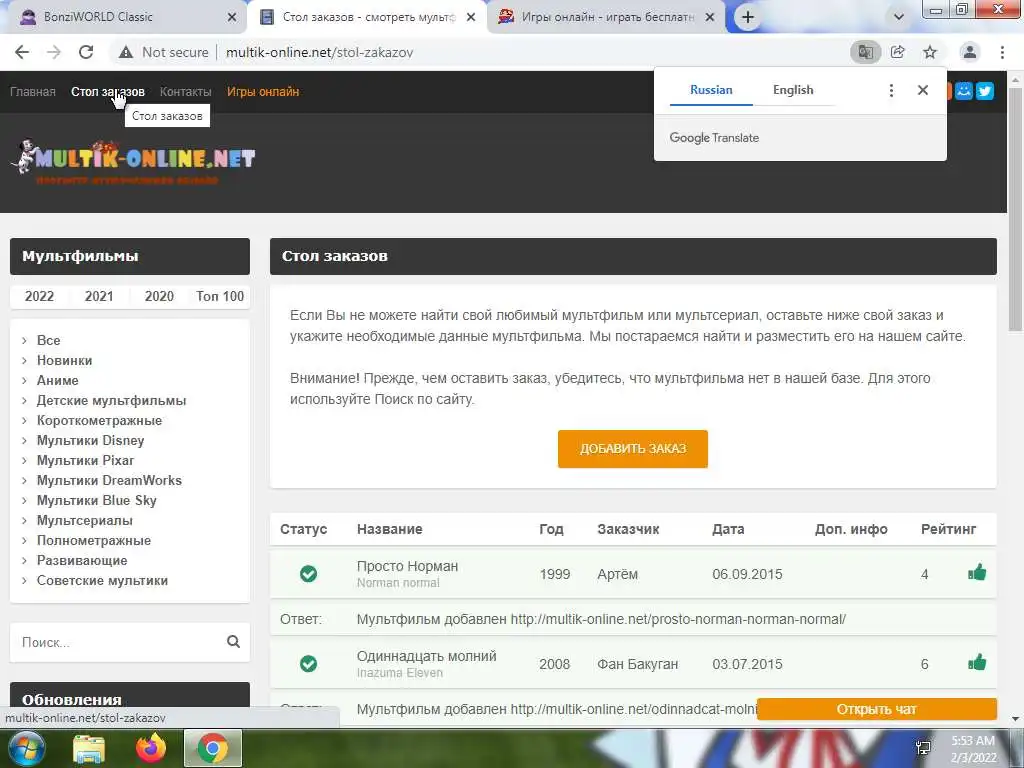
Task: Click the search magnifier icon in sidebar
Action: click(233, 642)
